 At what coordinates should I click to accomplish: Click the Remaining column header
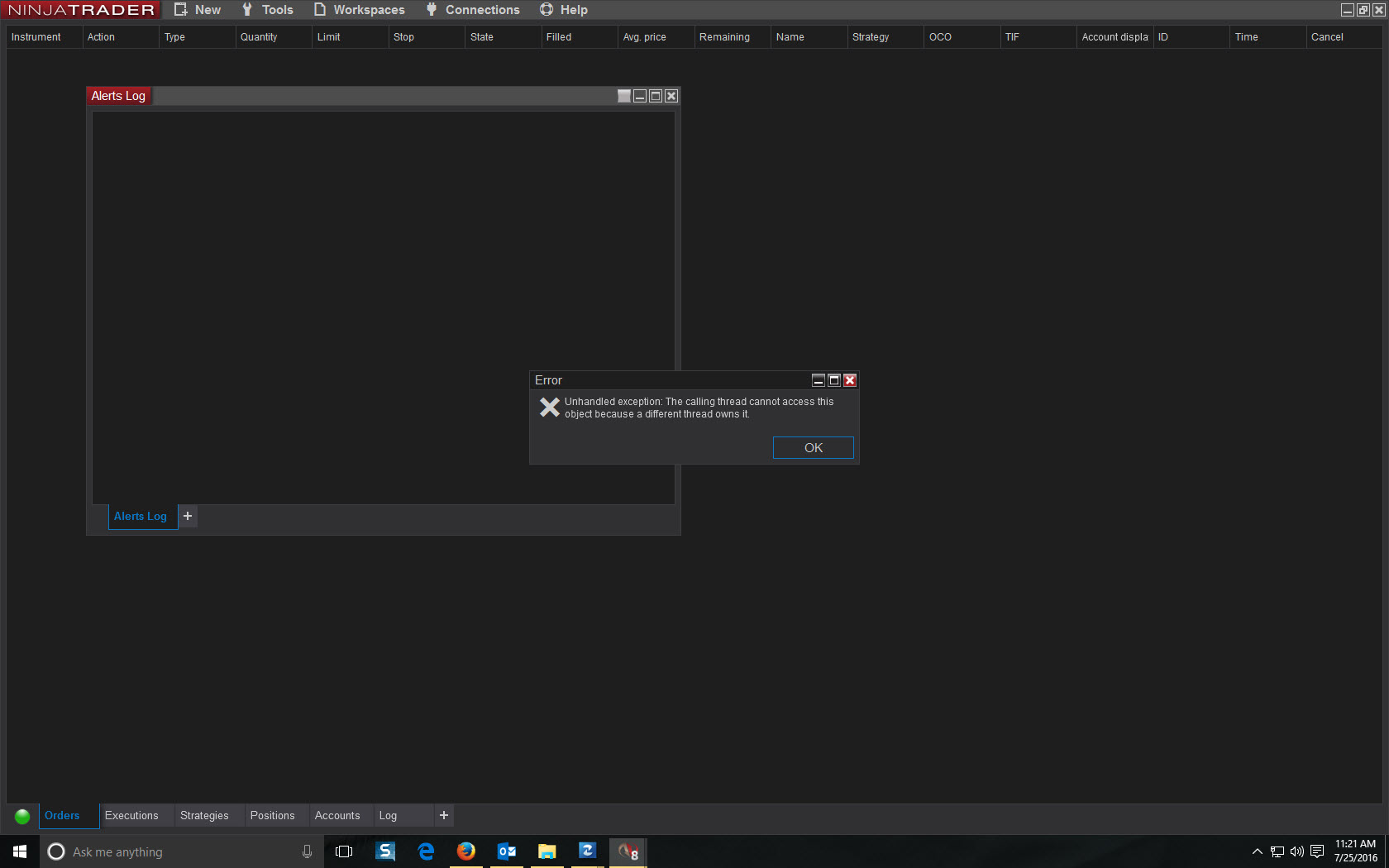(x=733, y=37)
